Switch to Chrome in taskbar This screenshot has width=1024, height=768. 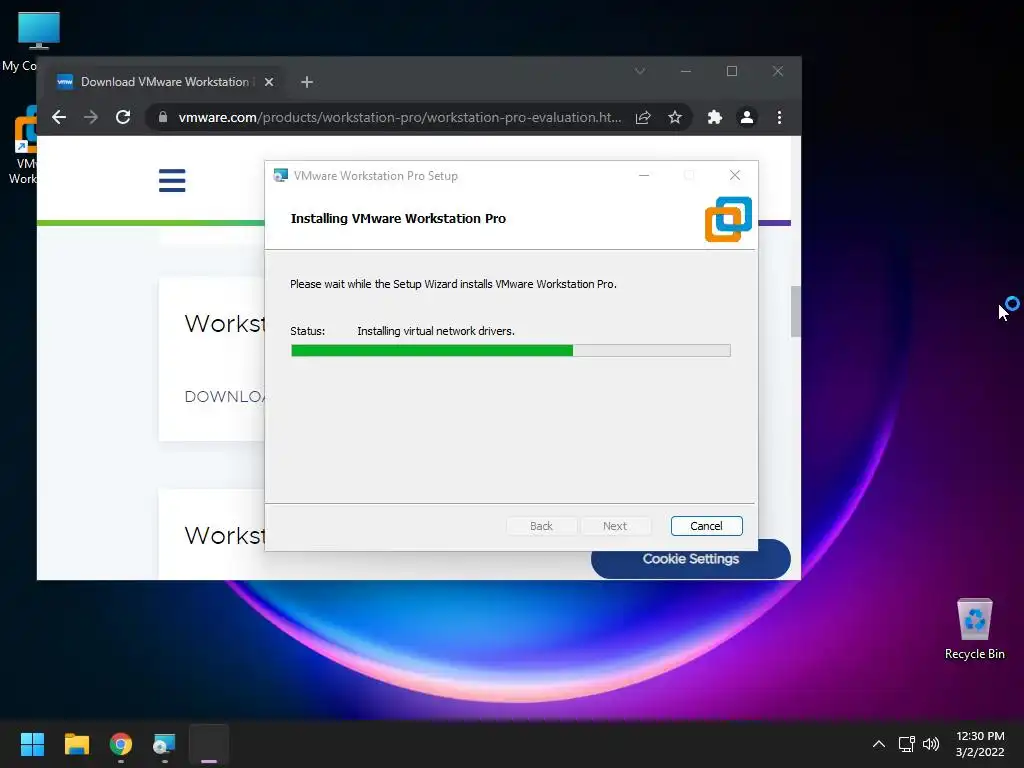point(121,744)
